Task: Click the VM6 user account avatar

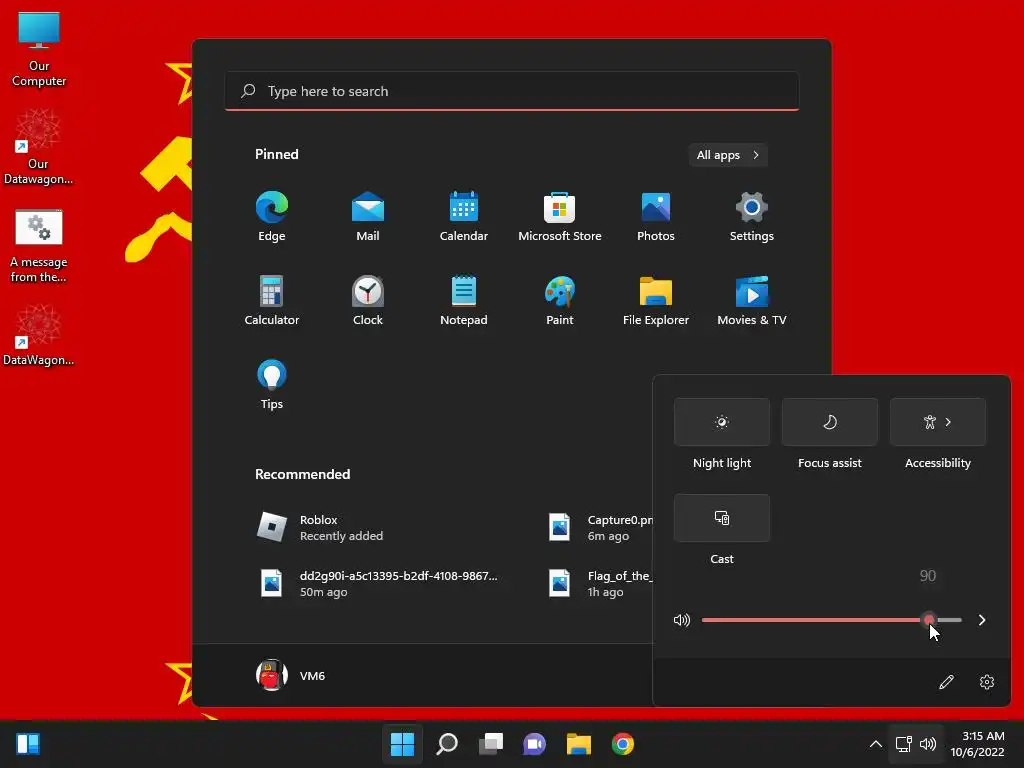Action: [272, 675]
